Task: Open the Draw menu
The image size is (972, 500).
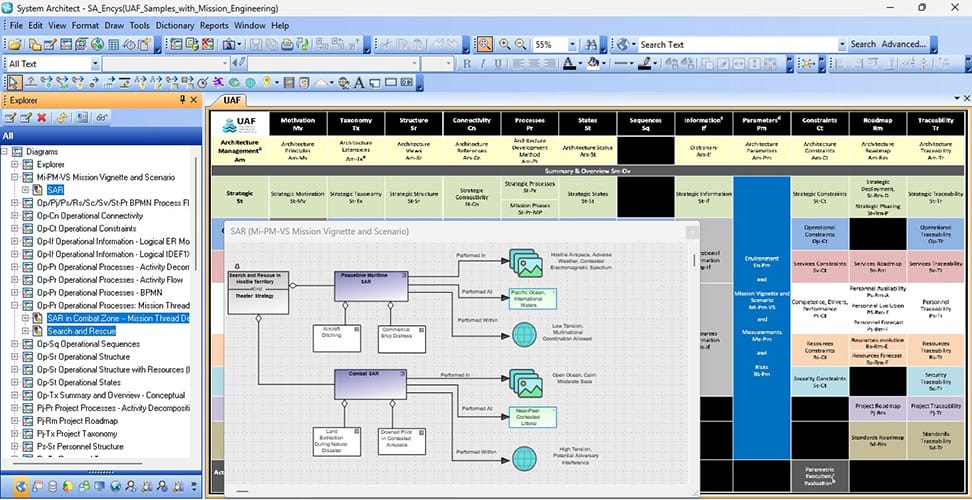Action: [x=114, y=25]
